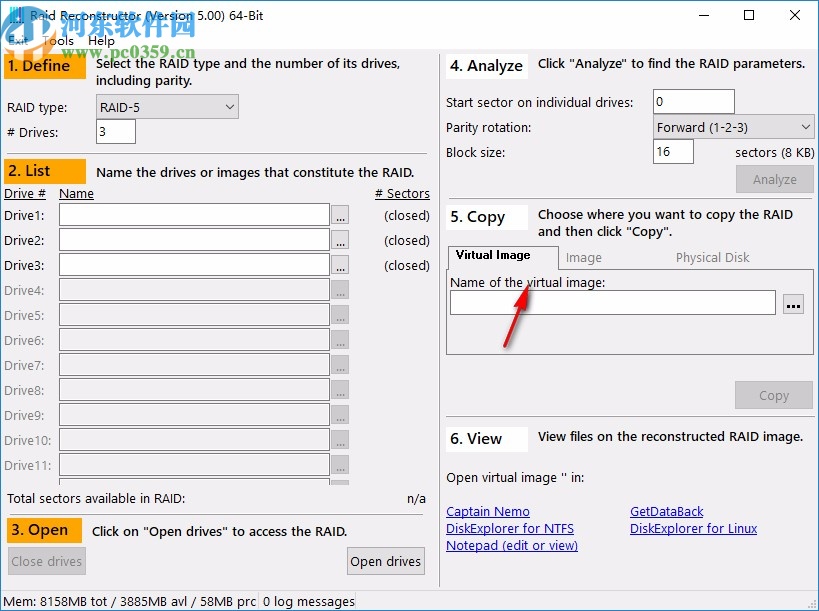Click the Drive5 browse button

[340, 315]
